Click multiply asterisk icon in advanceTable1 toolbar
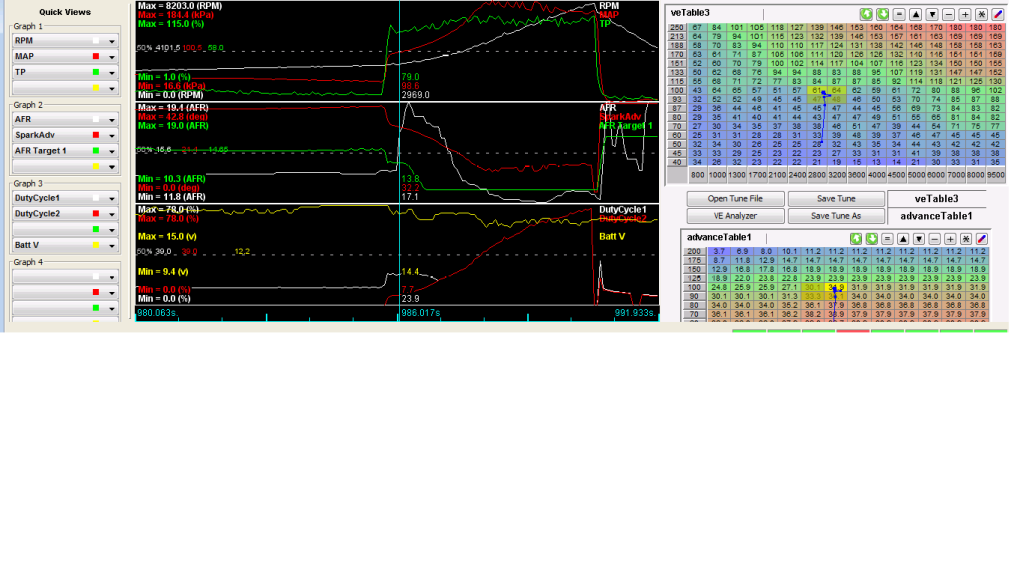The width and height of the screenshot is (1023, 575). (x=966, y=239)
